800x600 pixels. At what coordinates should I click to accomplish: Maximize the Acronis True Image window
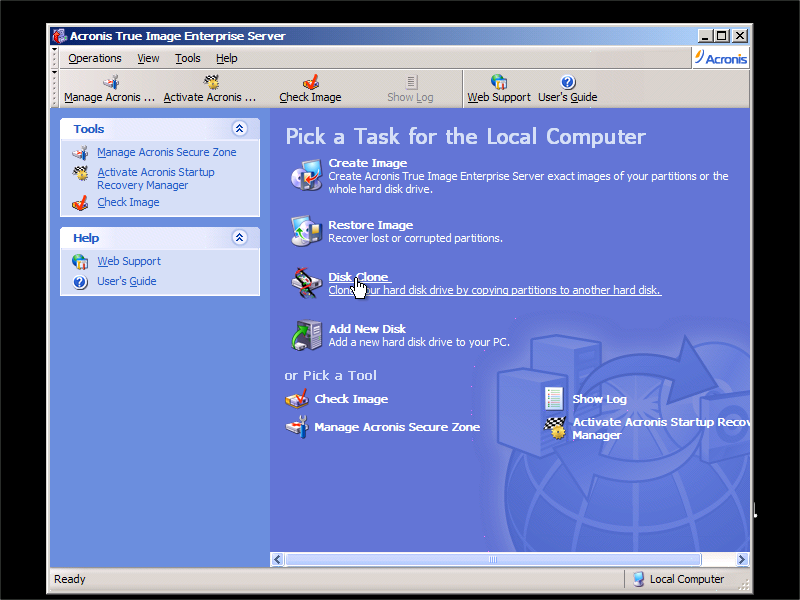pos(722,36)
